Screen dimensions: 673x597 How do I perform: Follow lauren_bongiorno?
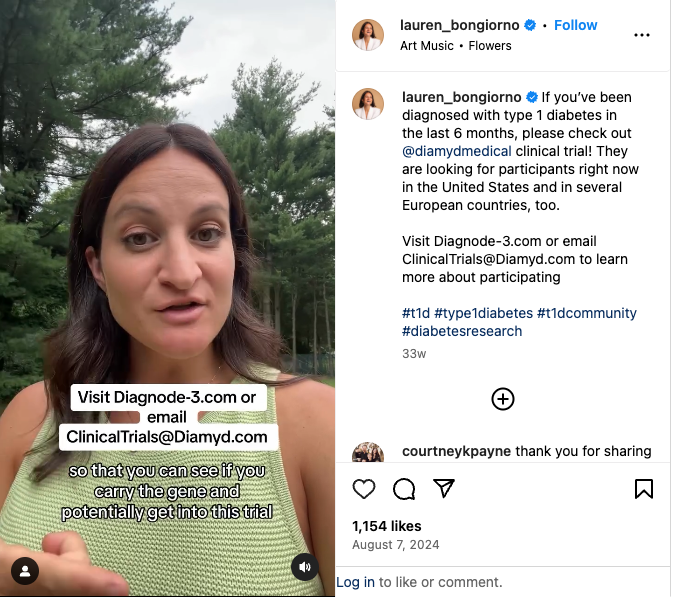tap(576, 25)
